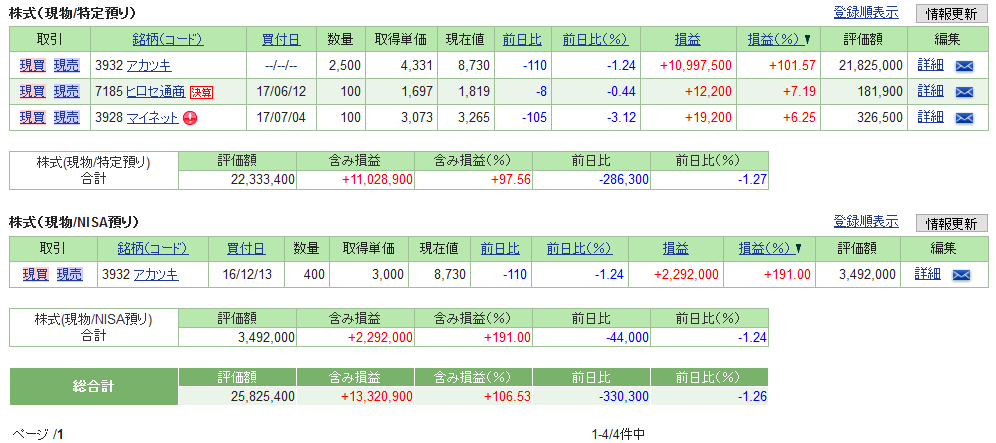Click mail alert icon in ヒロセ通商 row
The image size is (996, 443).
(x=964, y=92)
